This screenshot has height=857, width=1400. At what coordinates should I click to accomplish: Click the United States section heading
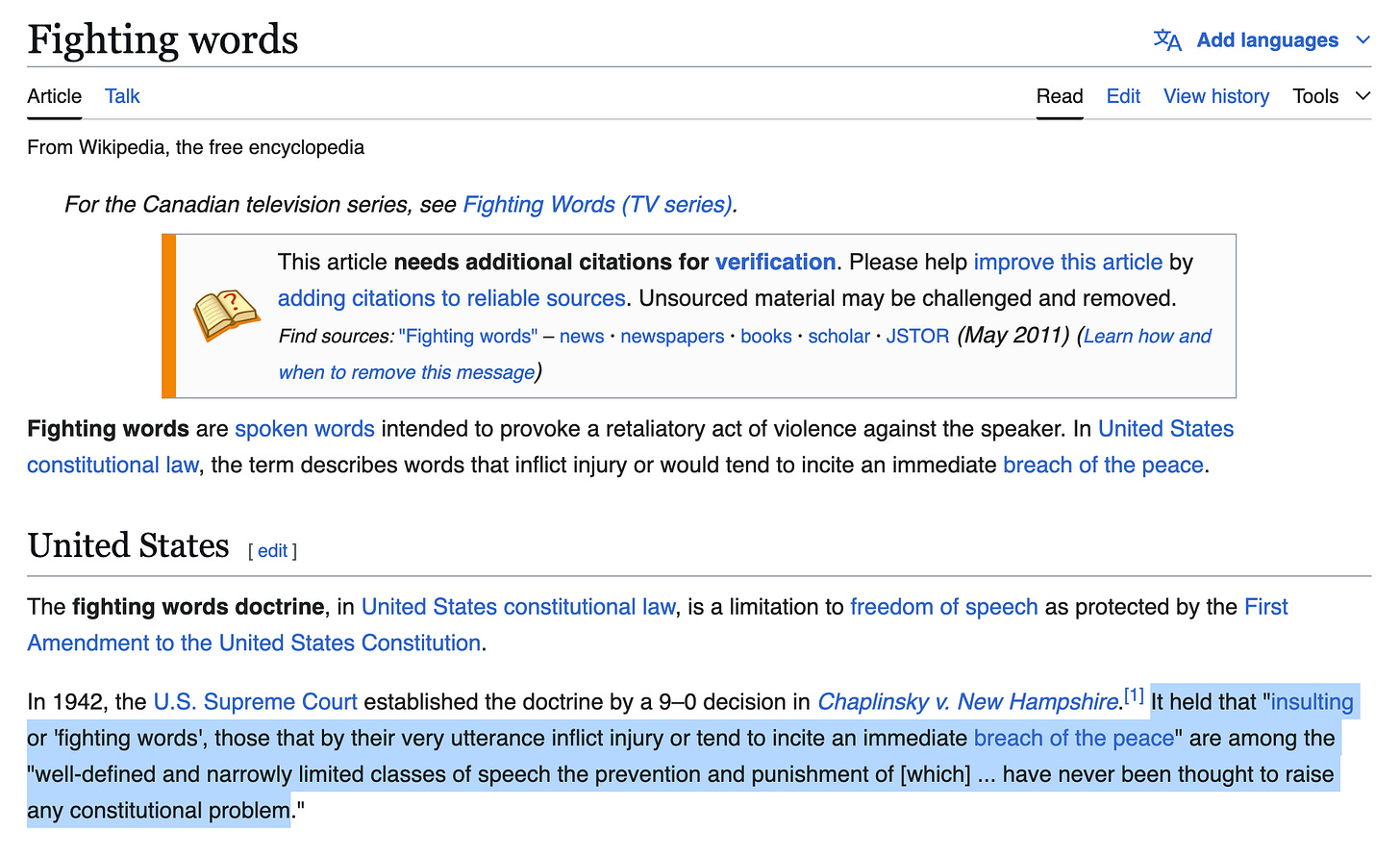128,545
